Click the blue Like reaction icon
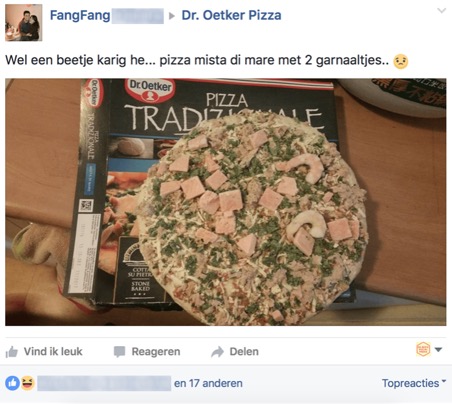This screenshot has height=404, width=452. tap(12, 383)
